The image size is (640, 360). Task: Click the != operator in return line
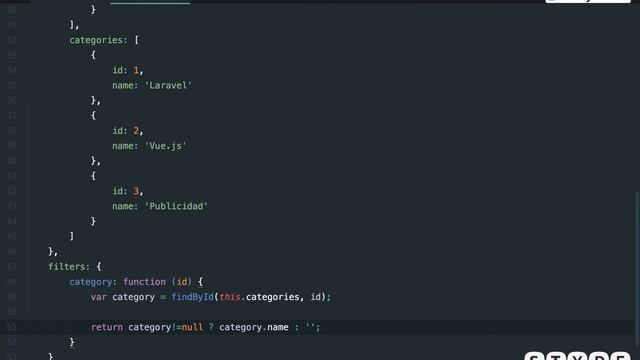pos(176,327)
